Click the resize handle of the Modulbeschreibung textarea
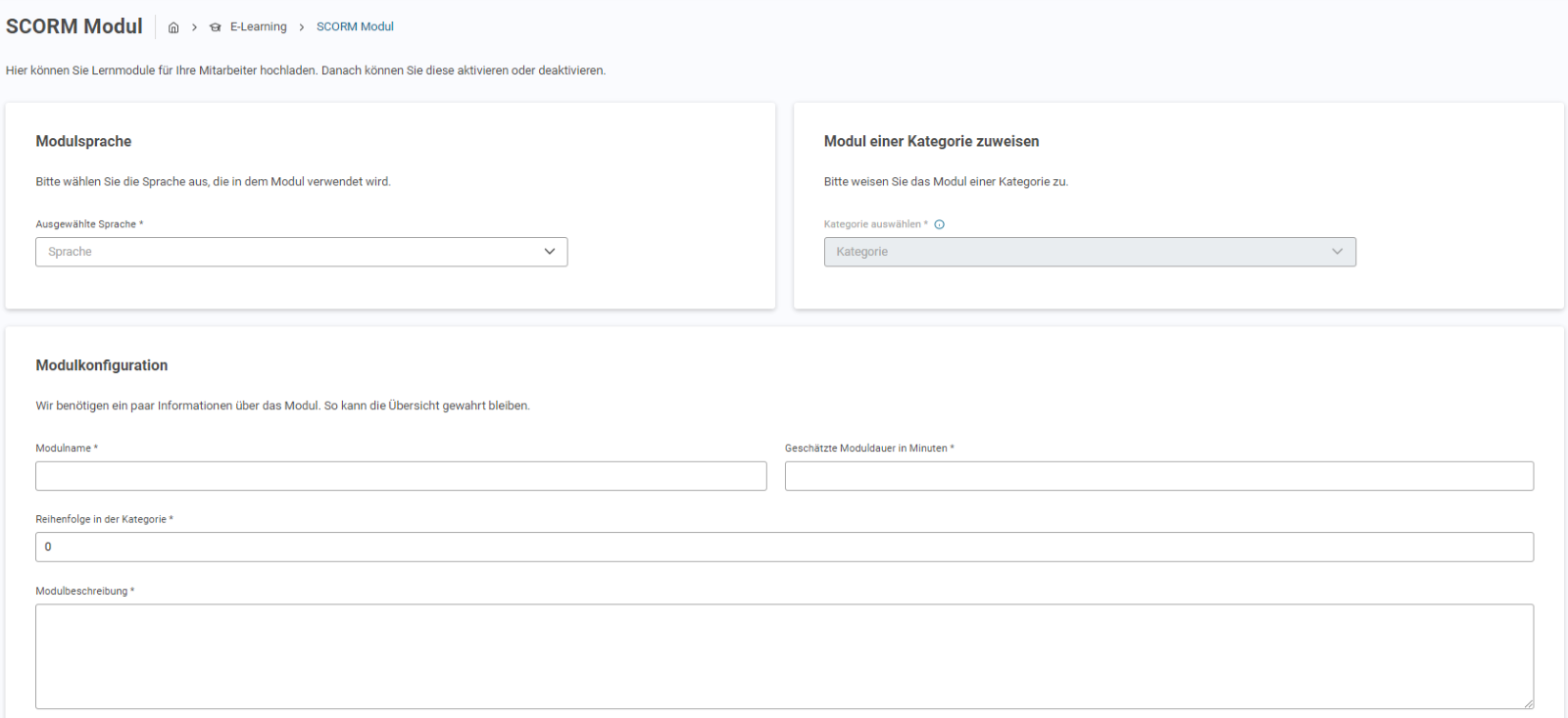The height and width of the screenshot is (718, 1568). pyautogui.click(x=1528, y=703)
